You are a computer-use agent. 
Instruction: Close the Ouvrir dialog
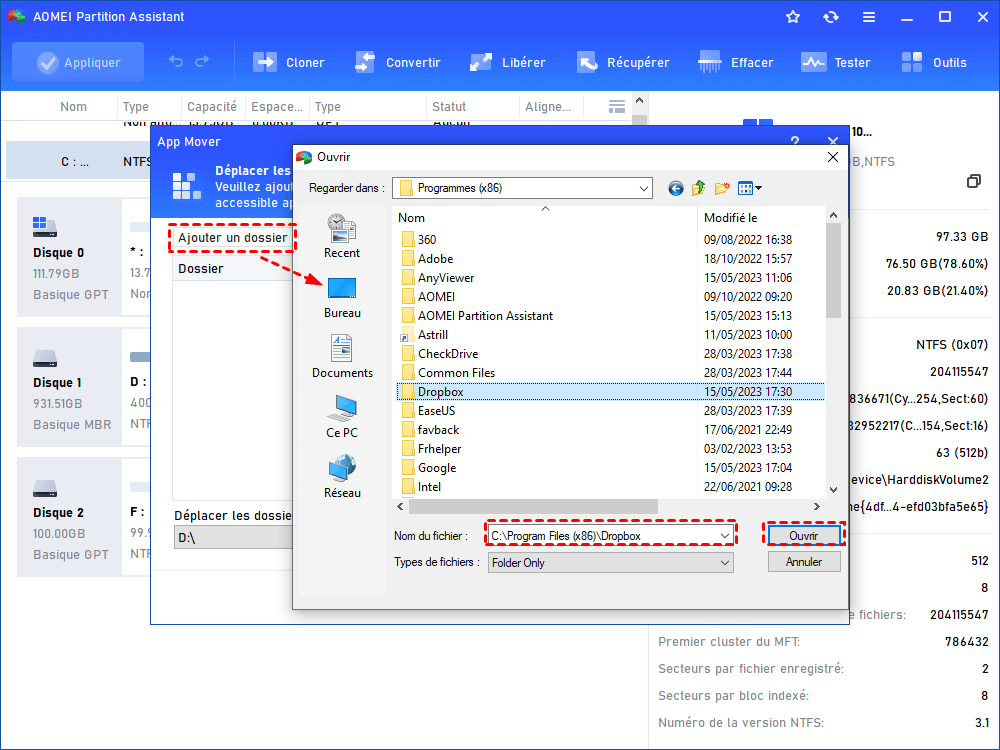[x=832, y=157]
